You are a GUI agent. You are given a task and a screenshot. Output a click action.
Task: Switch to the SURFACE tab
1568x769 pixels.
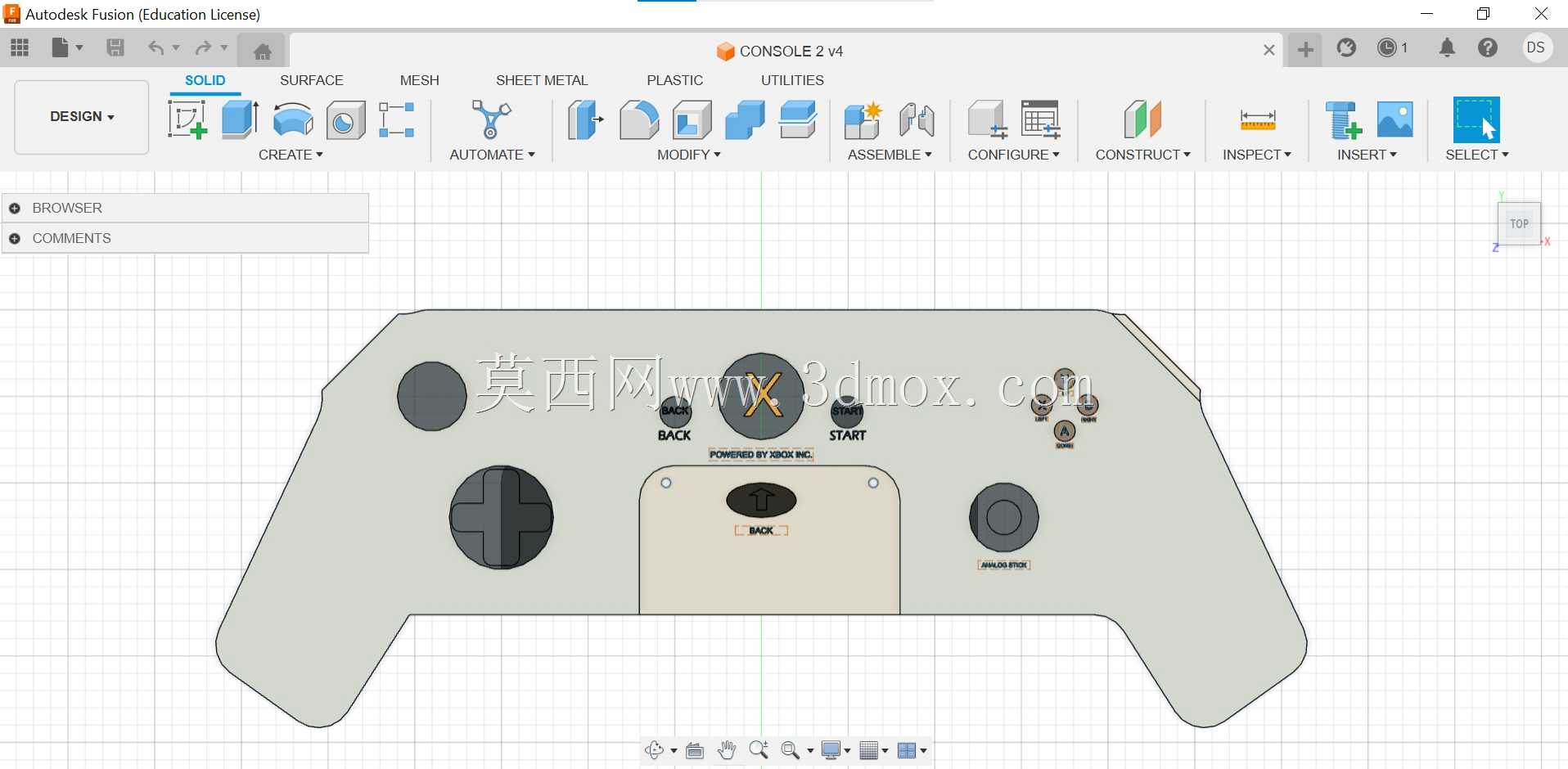pyautogui.click(x=312, y=80)
